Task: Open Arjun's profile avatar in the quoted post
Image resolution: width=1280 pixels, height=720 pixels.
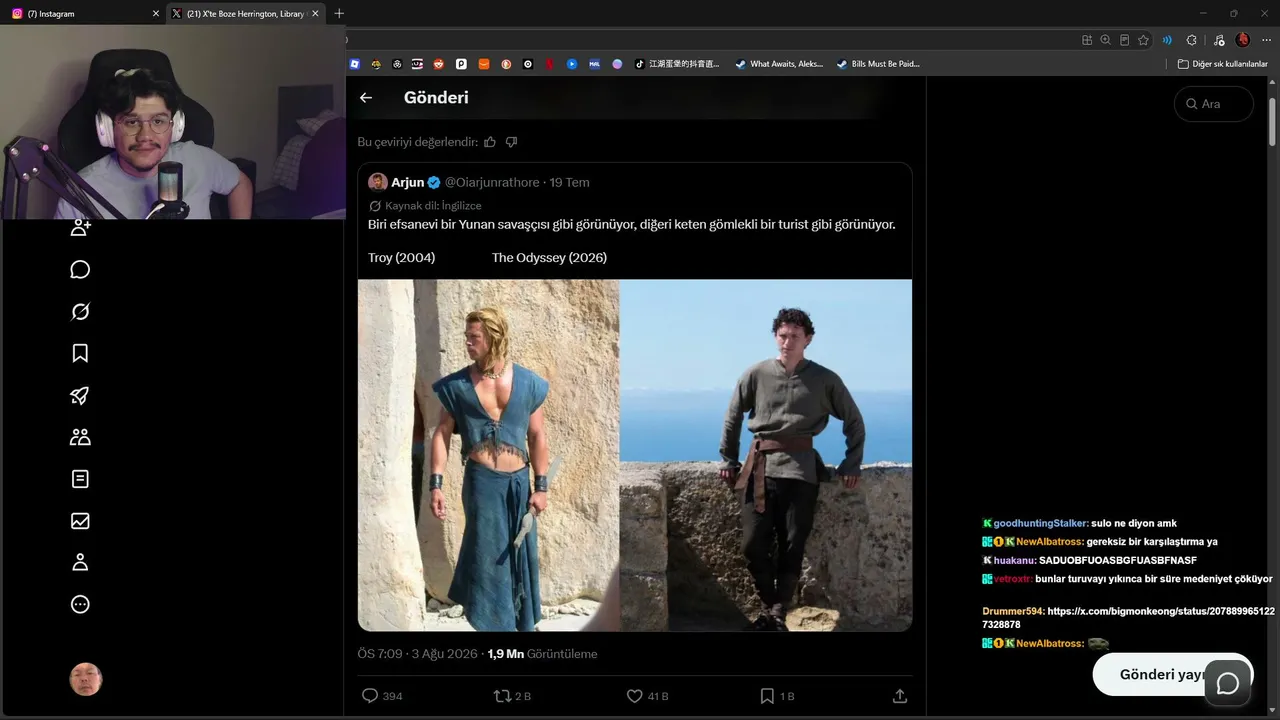Action: [378, 182]
